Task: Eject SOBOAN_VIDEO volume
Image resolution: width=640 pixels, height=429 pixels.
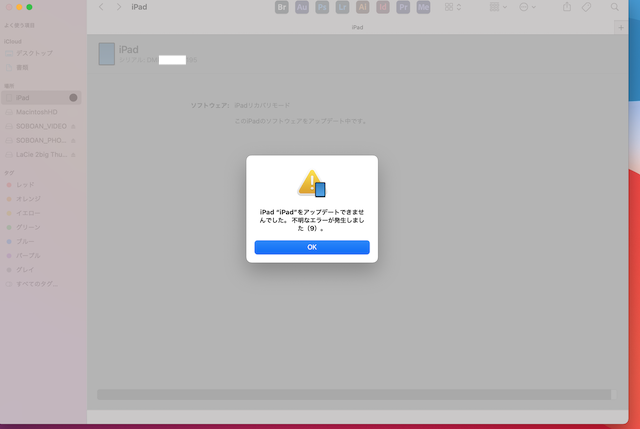Action: tap(73, 127)
